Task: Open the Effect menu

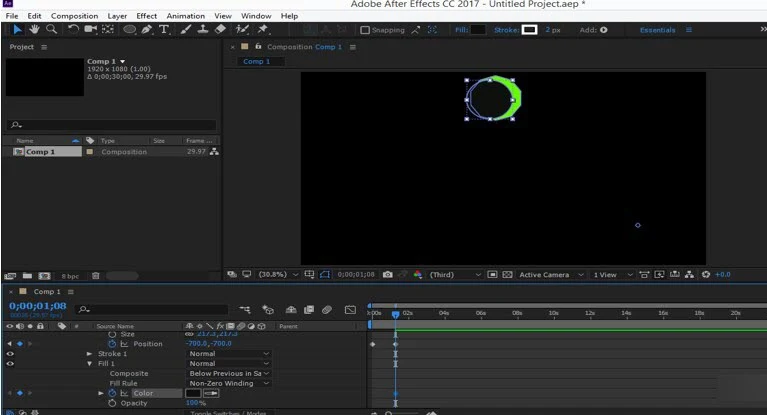Action: pos(147,16)
